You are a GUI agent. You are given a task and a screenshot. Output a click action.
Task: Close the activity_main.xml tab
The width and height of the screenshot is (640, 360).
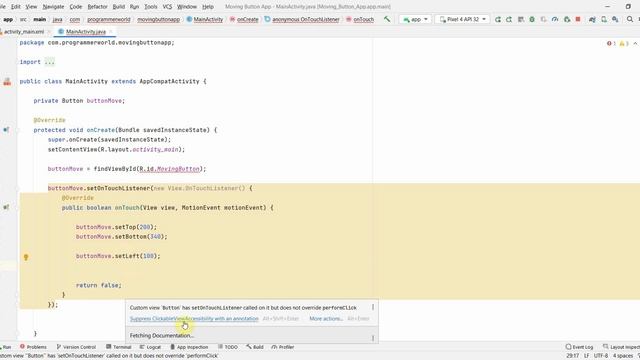49,31
